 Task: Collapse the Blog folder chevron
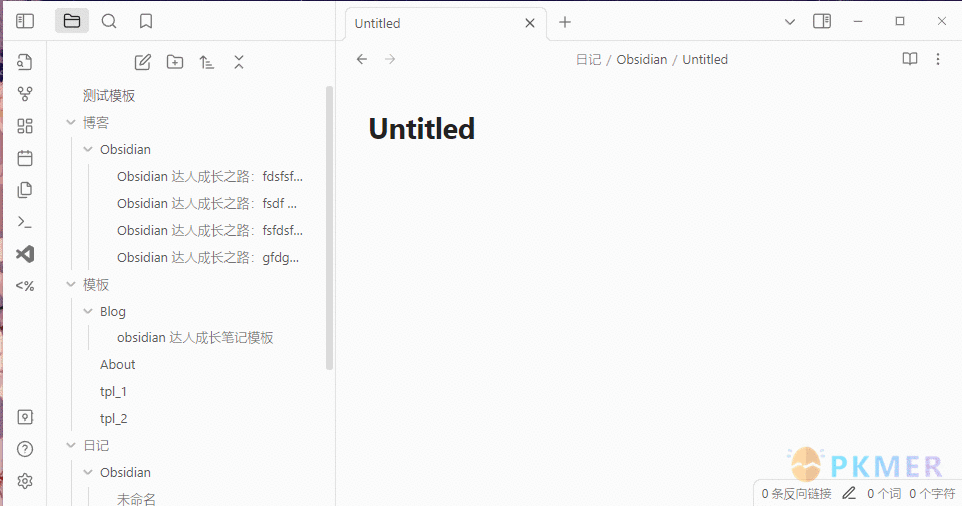(x=88, y=311)
